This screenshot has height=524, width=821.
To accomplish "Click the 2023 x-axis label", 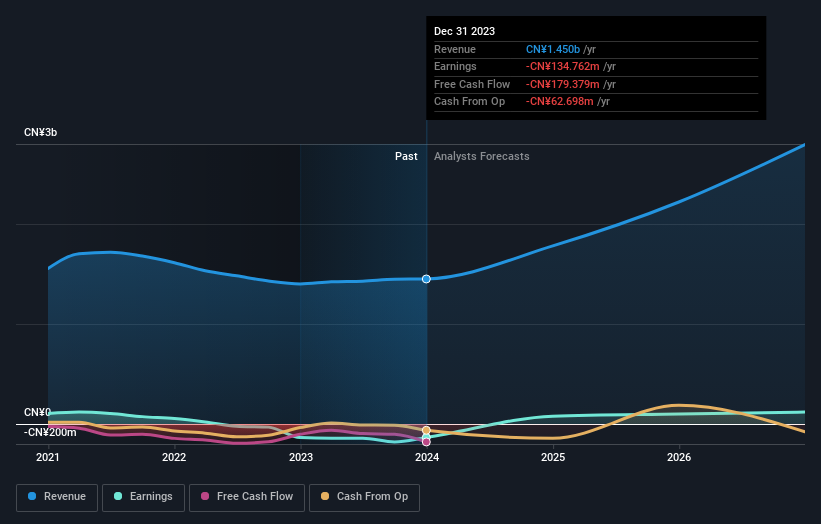I will tap(301, 458).
